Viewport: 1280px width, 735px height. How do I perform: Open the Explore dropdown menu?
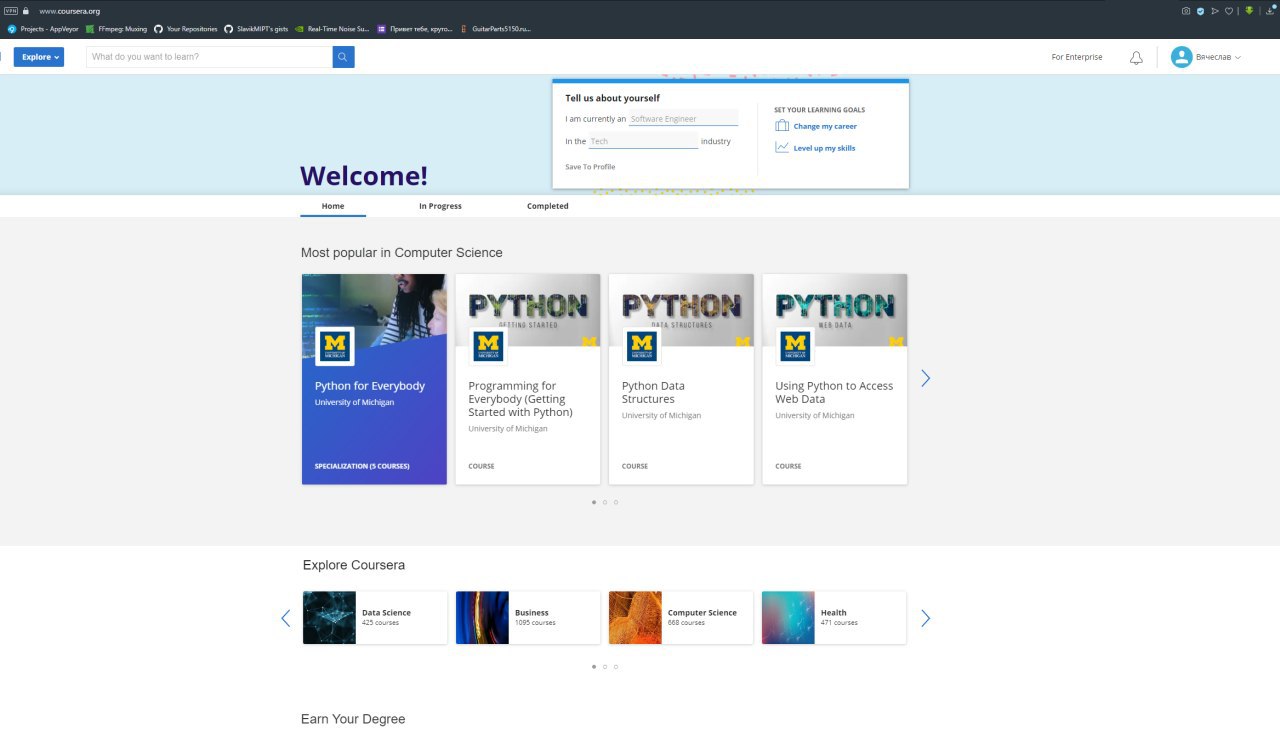(x=39, y=57)
